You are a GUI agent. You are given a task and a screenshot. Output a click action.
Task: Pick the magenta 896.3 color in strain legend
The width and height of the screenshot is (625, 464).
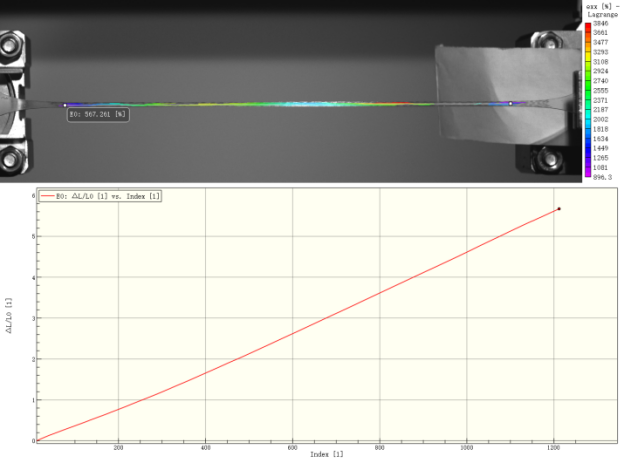point(589,175)
